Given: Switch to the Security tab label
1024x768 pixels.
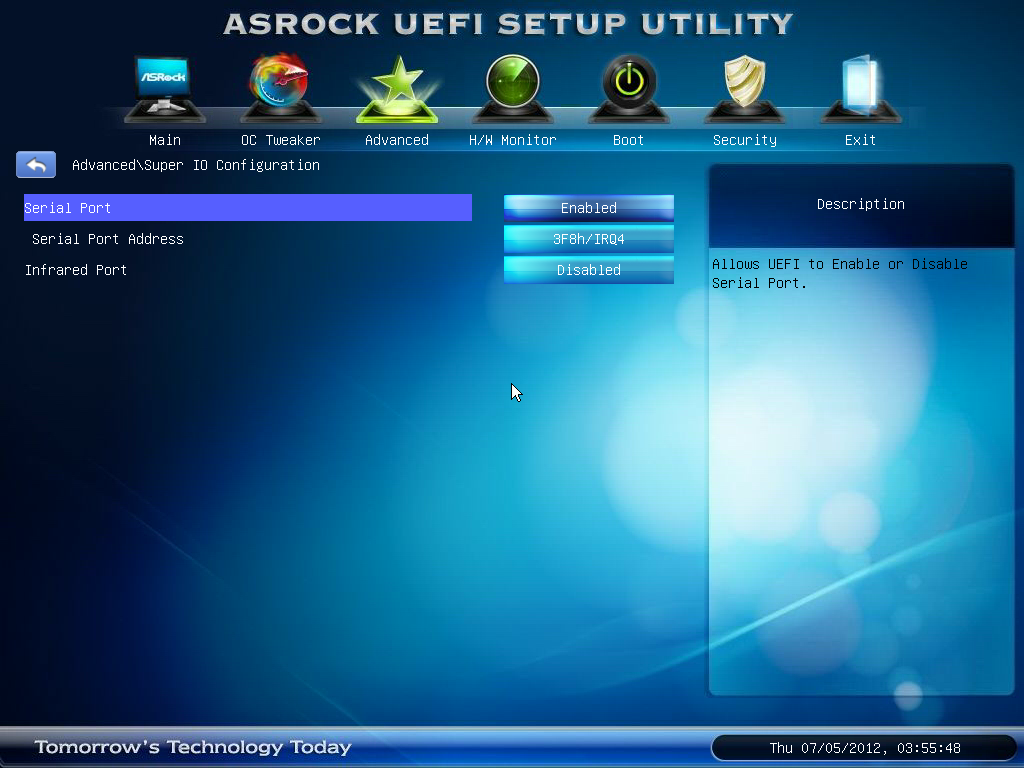Looking at the screenshot, I should (x=745, y=140).
